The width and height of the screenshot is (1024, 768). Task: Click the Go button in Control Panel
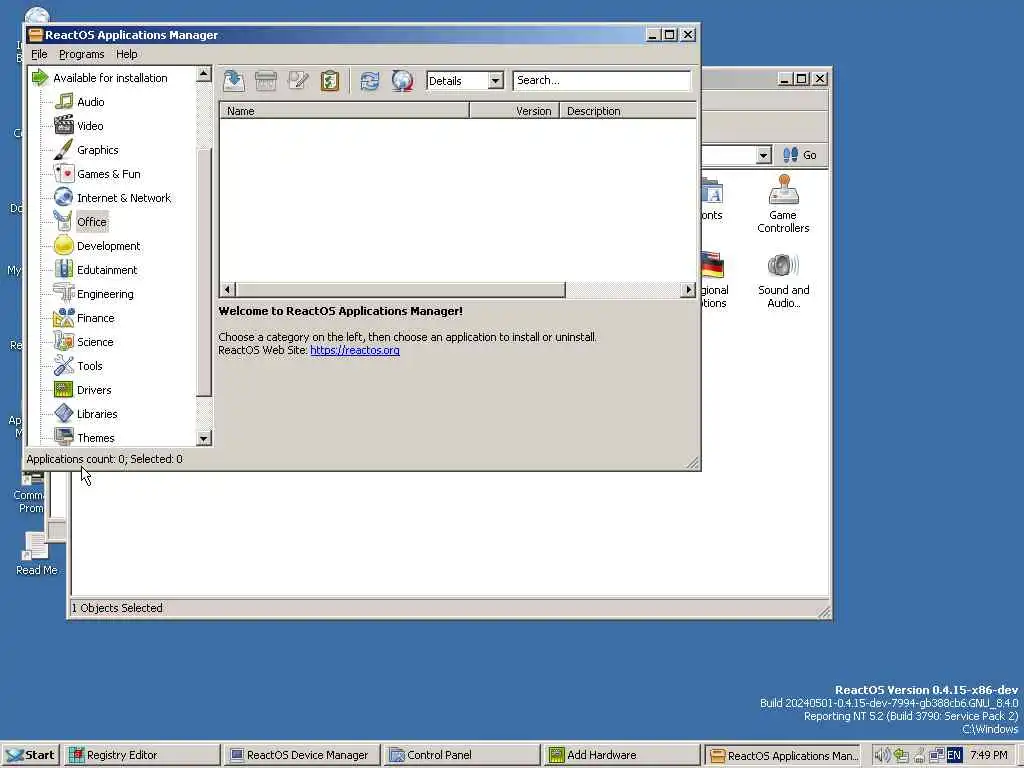click(x=800, y=155)
